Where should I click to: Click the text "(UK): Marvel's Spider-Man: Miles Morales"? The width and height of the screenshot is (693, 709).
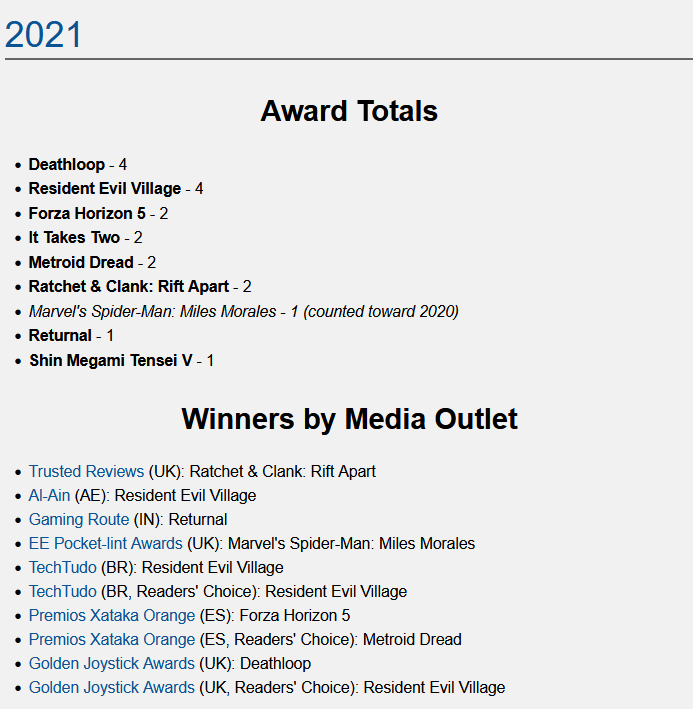331,544
